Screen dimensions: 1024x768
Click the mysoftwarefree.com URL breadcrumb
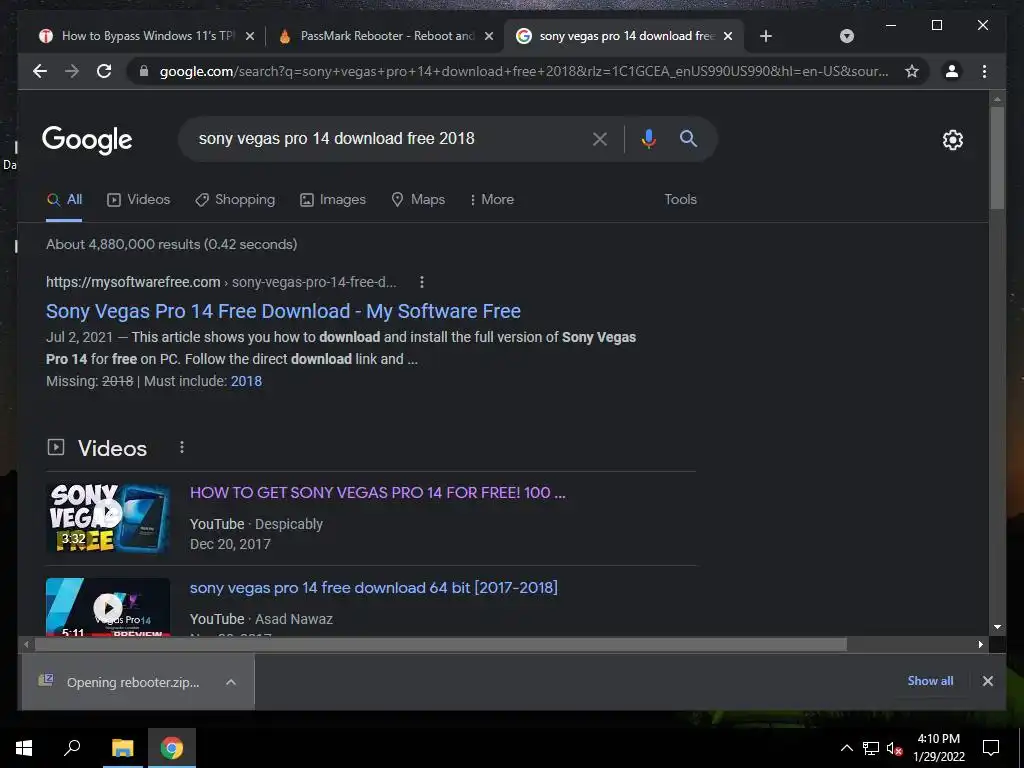coord(221,282)
